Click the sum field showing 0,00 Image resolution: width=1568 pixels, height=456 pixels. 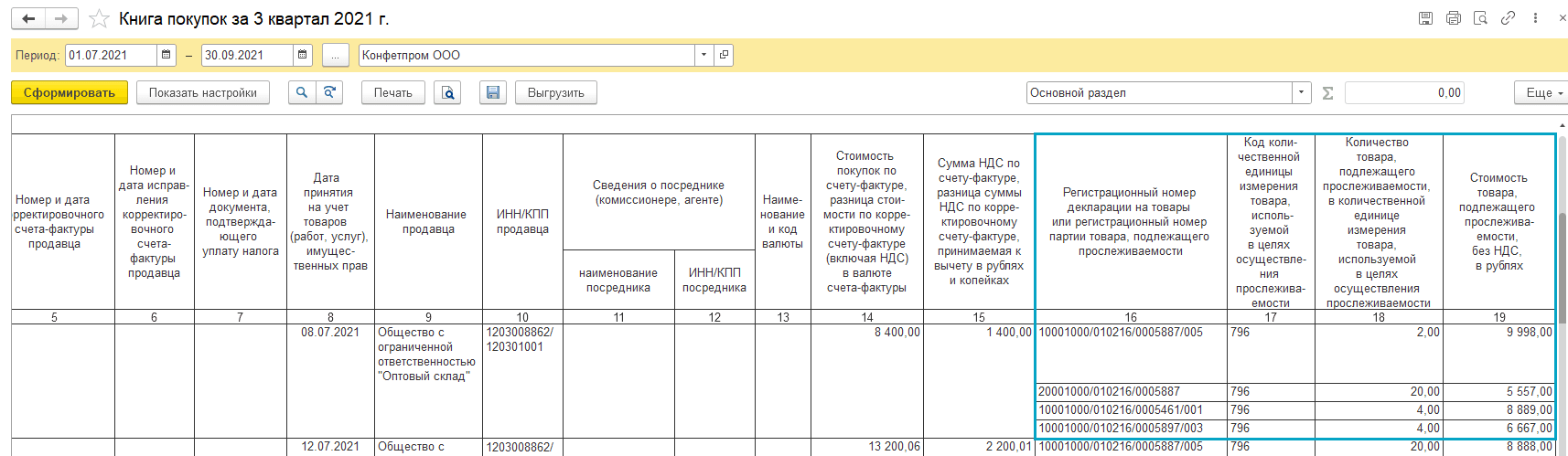point(1404,92)
